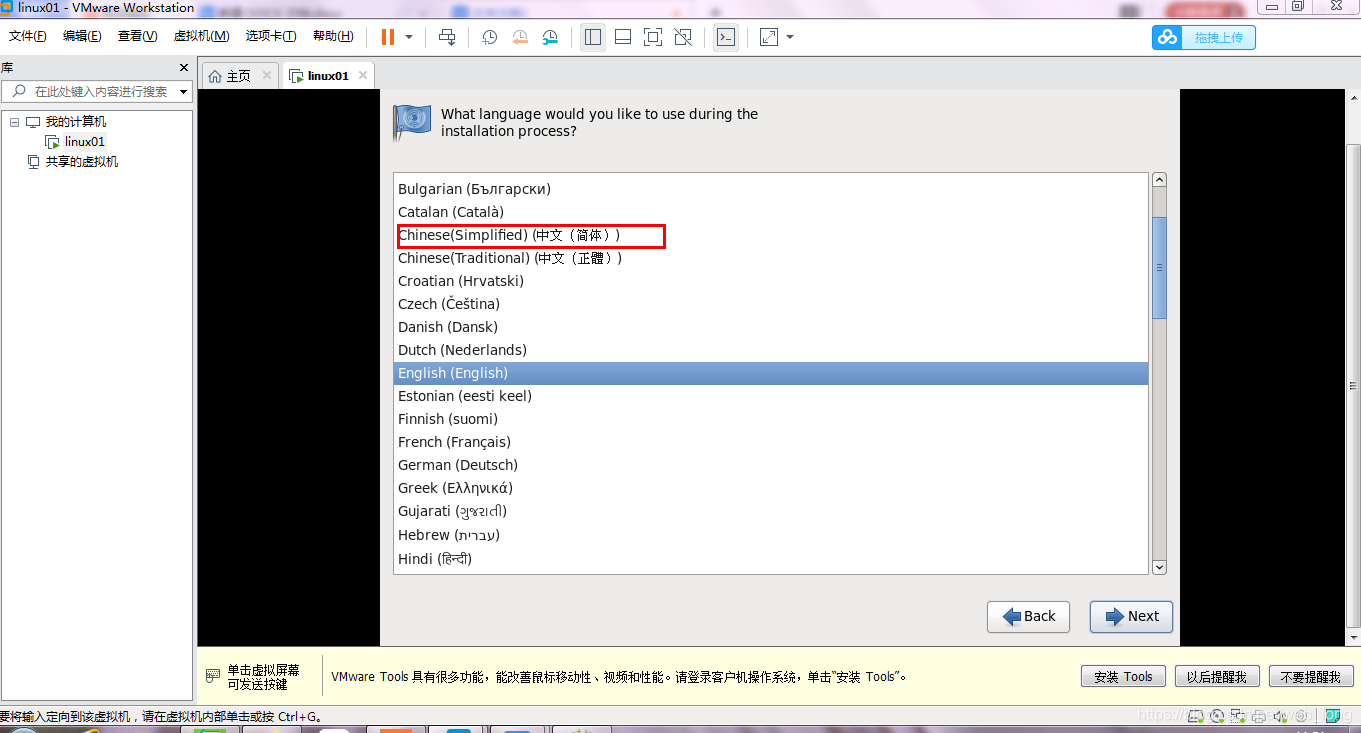Pause the running virtual machine

point(388,37)
